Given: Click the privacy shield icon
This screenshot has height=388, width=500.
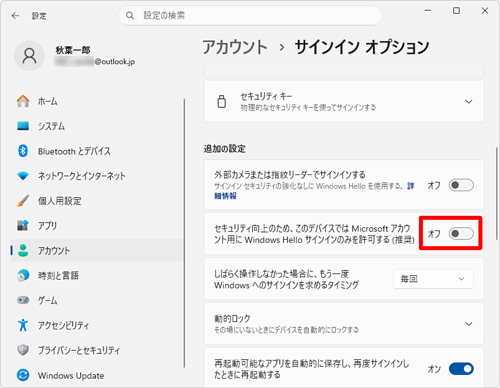Looking at the screenshot, I should point(23,350).
